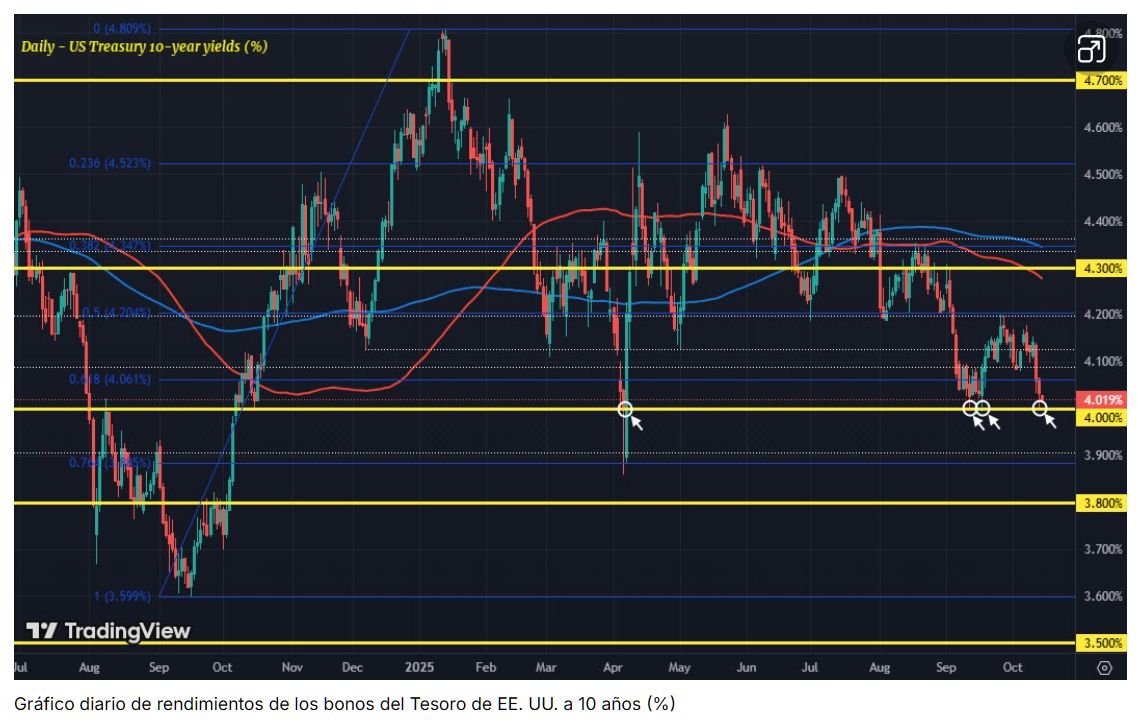Open chart settings gear icon

coord(1104,667)
